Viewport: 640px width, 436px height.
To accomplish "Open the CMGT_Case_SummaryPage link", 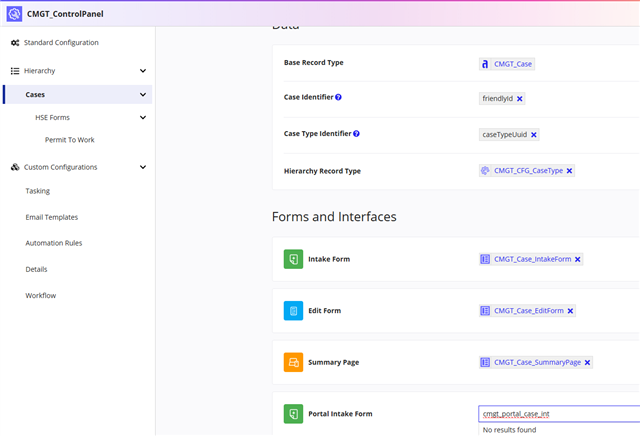I will pyautogui.click(x=537, y=363).
